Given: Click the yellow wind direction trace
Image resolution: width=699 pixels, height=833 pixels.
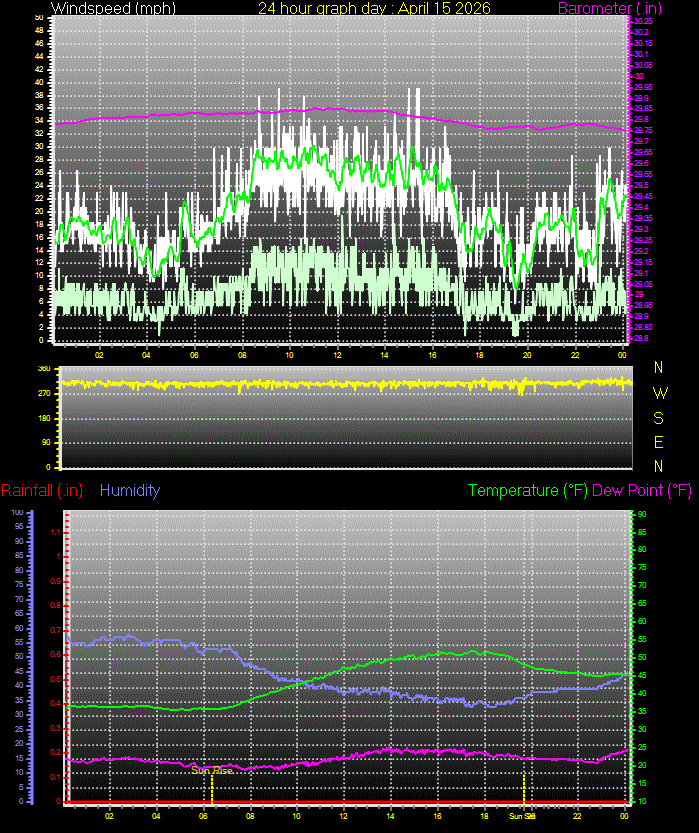Looking at the screenshot, I should 347,383.
